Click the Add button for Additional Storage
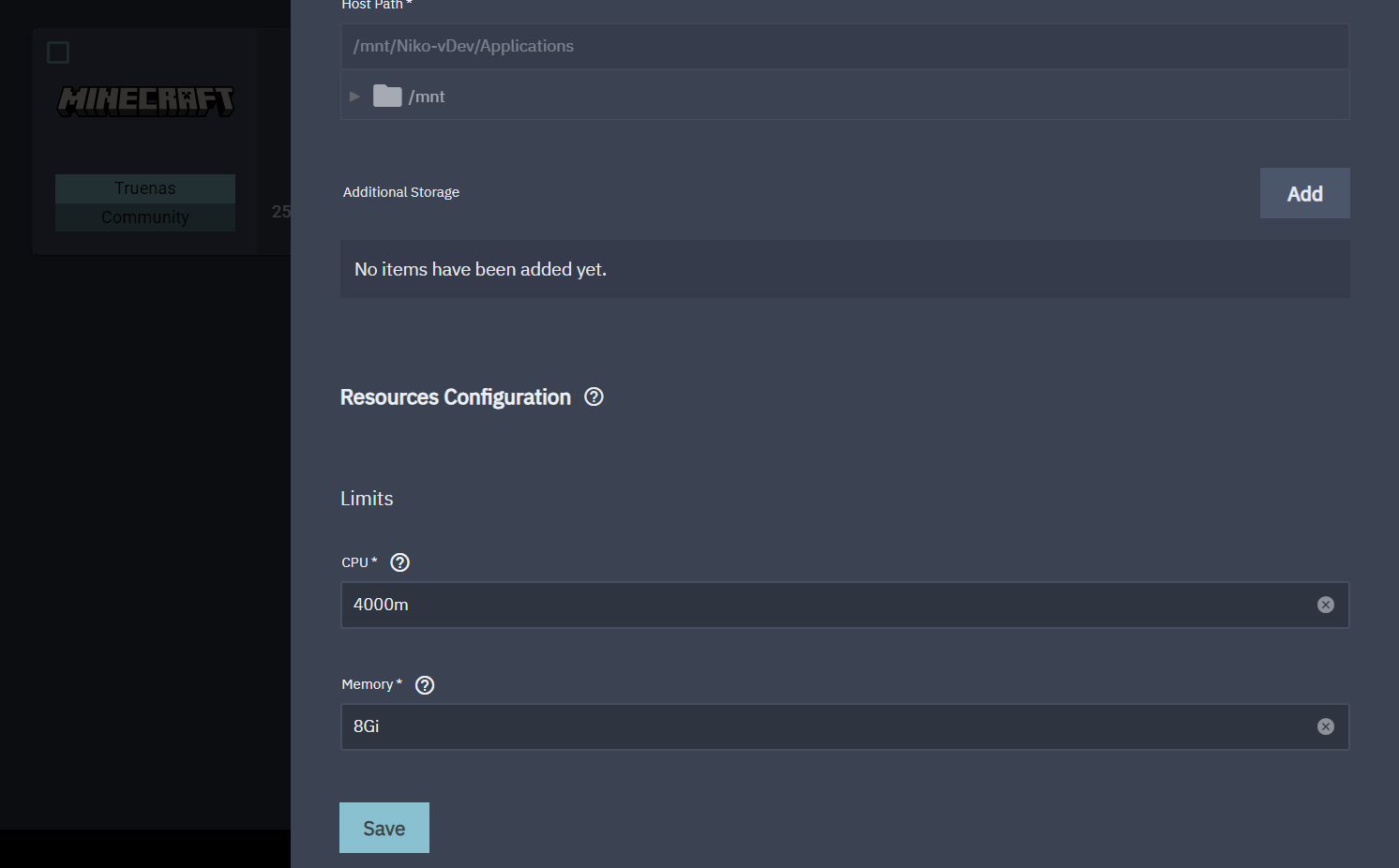This screenshot has width=1399, height=868. [1304, 193]
